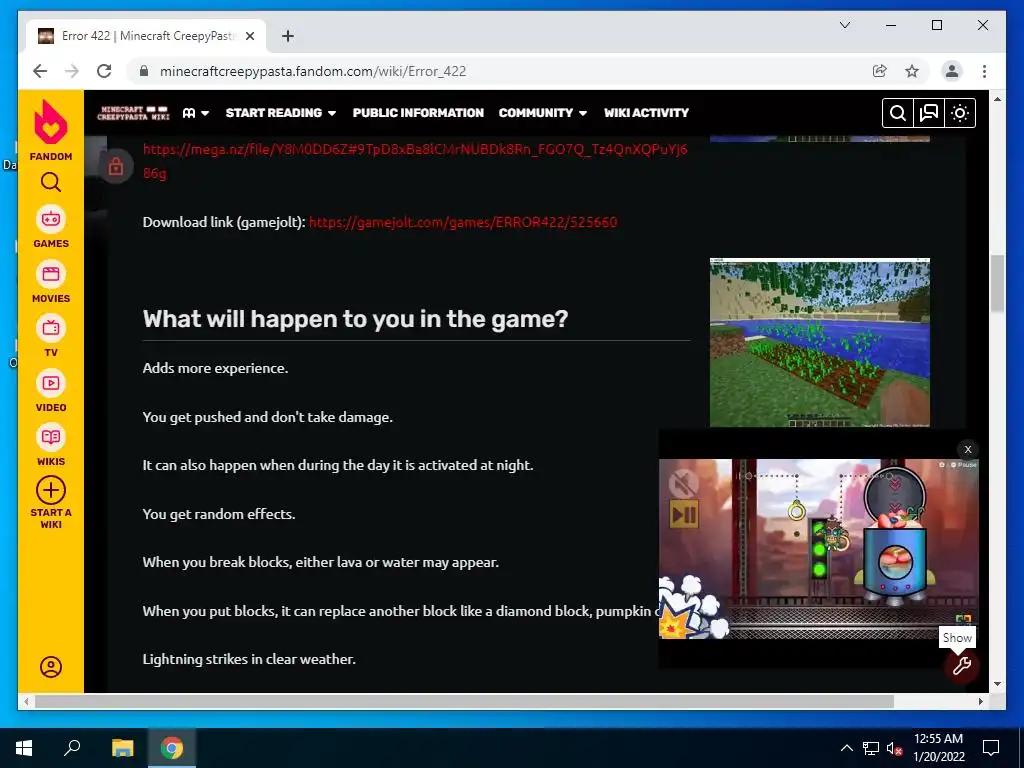Screen dimensions: 1024x768
Task: Open the Chrome three-dot menu
Action: pos(984,71)
